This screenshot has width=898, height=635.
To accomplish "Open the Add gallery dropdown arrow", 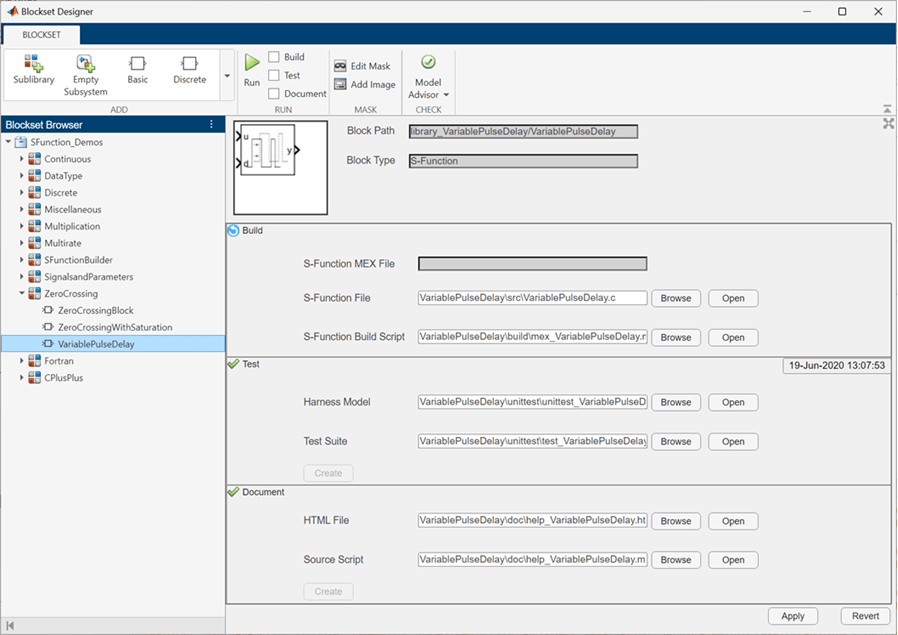I will point(226,76).
